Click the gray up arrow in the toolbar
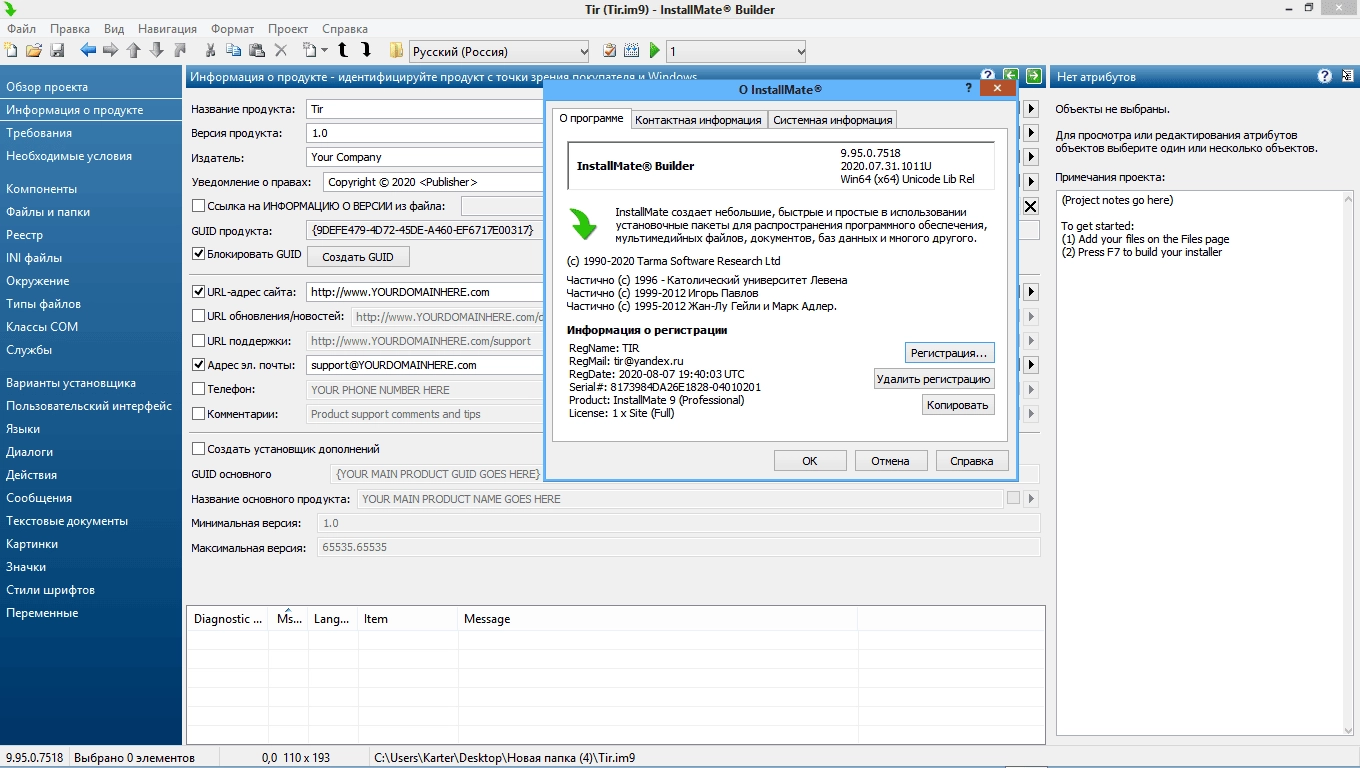 tap(134, 50)
